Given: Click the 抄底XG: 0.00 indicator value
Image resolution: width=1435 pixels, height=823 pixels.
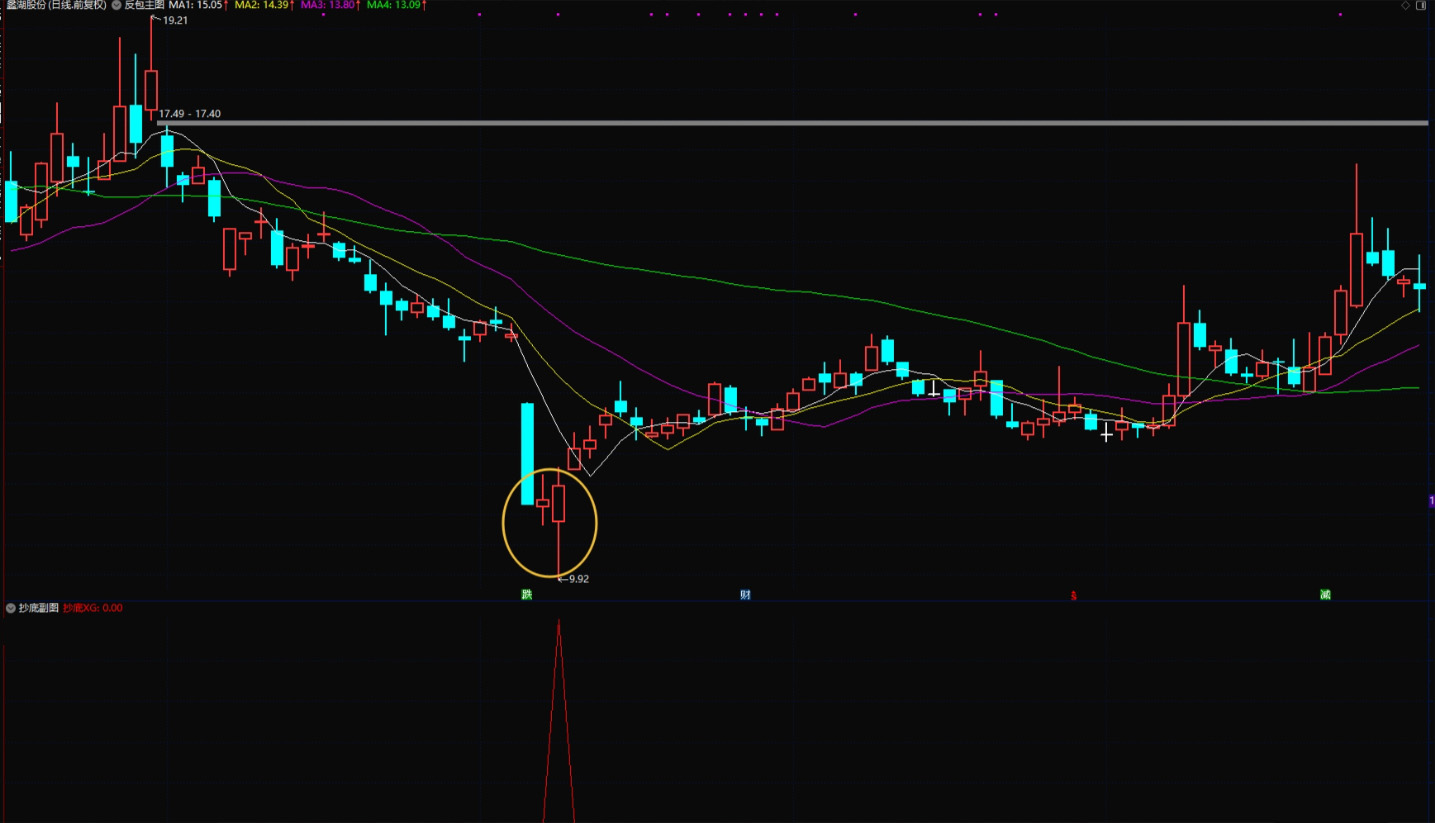Looking at the screenshot, I should point(92,607).
